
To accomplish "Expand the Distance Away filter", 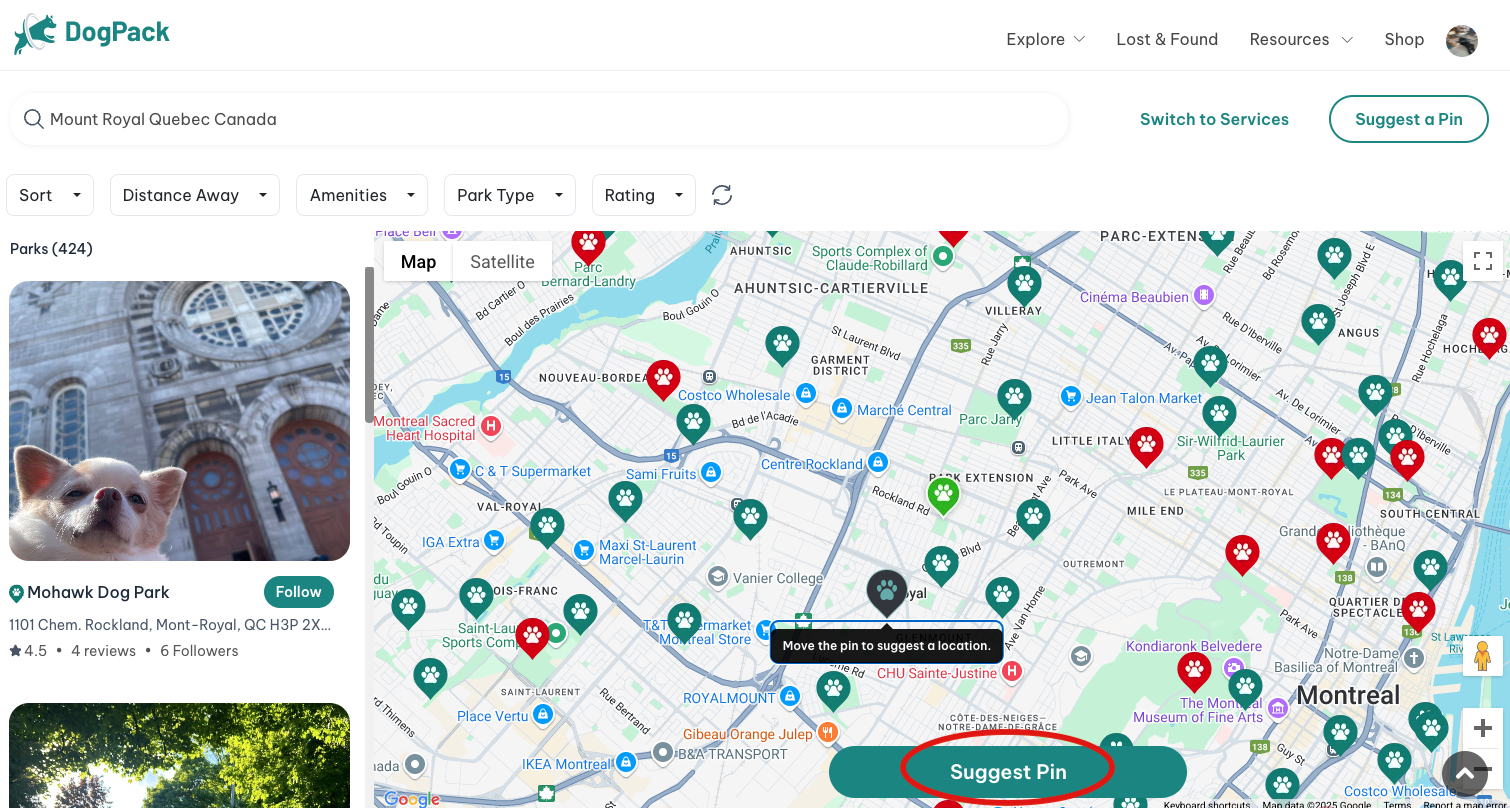I will (194, 195).
